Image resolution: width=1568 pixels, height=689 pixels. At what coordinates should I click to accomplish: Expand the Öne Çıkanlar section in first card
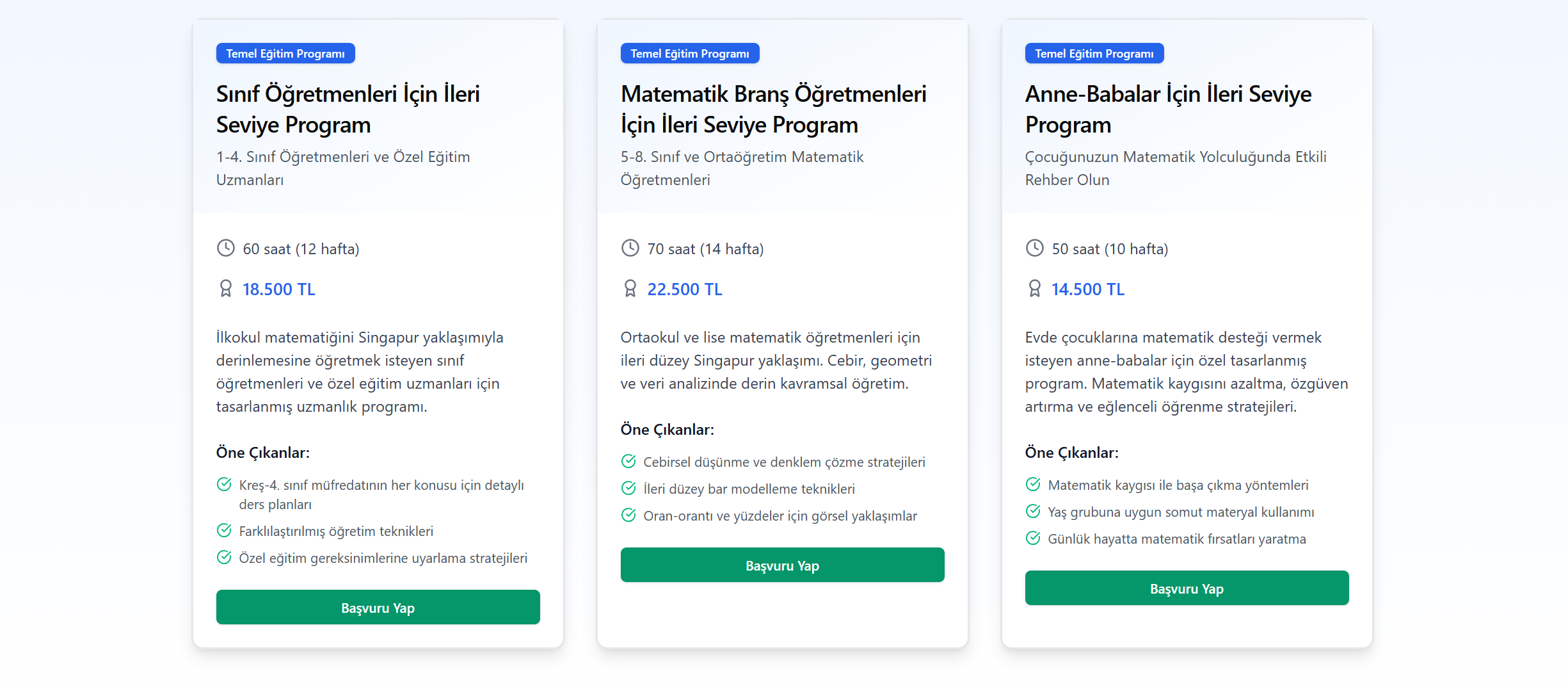point(262,452)
